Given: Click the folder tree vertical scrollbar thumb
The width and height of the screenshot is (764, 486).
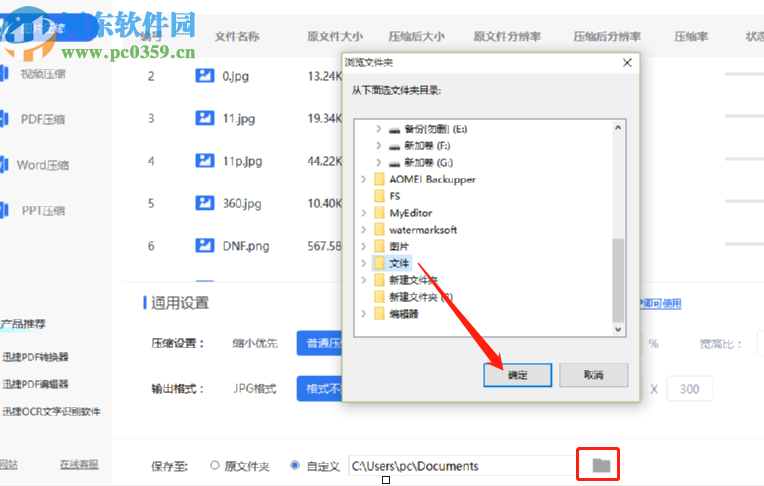Looking at the screenshot, I should pos(618,280).
